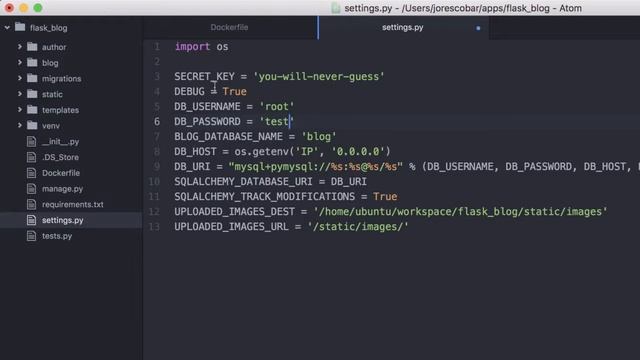Click the templates folder icon
Screen dimensions: 640x360
coord(32,109)
